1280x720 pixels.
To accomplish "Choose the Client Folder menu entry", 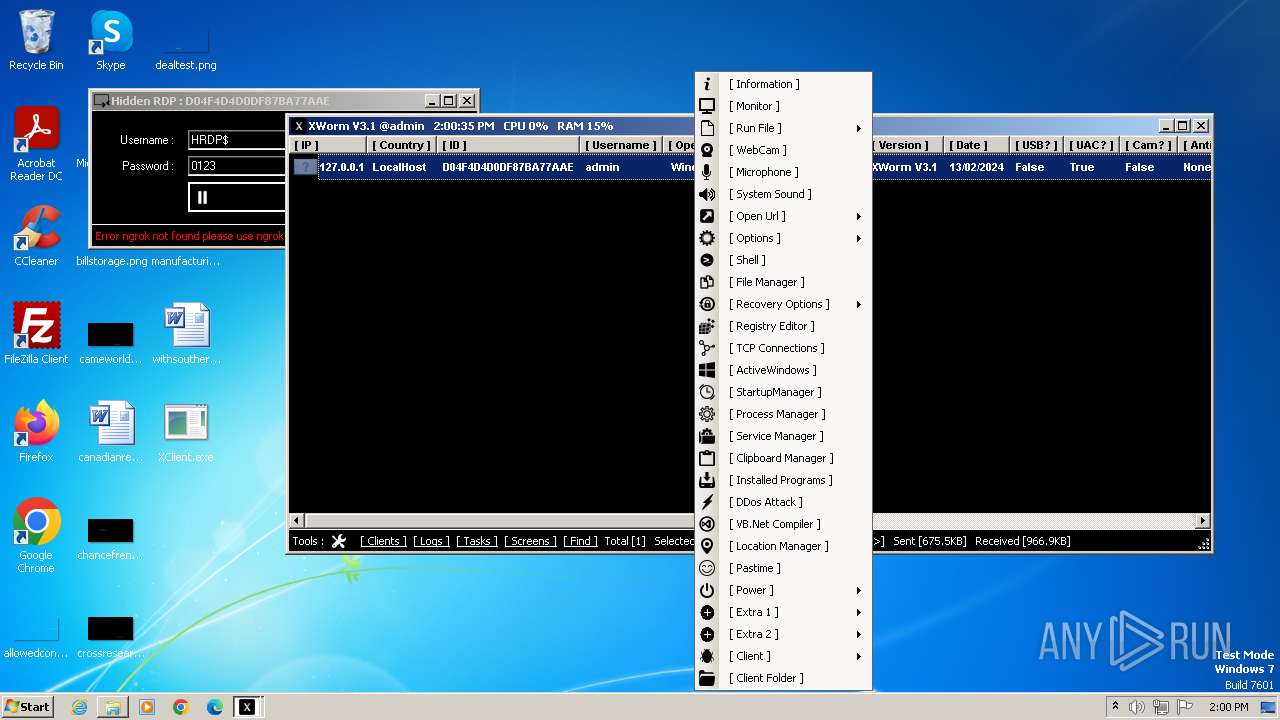I will click(783, 678).
